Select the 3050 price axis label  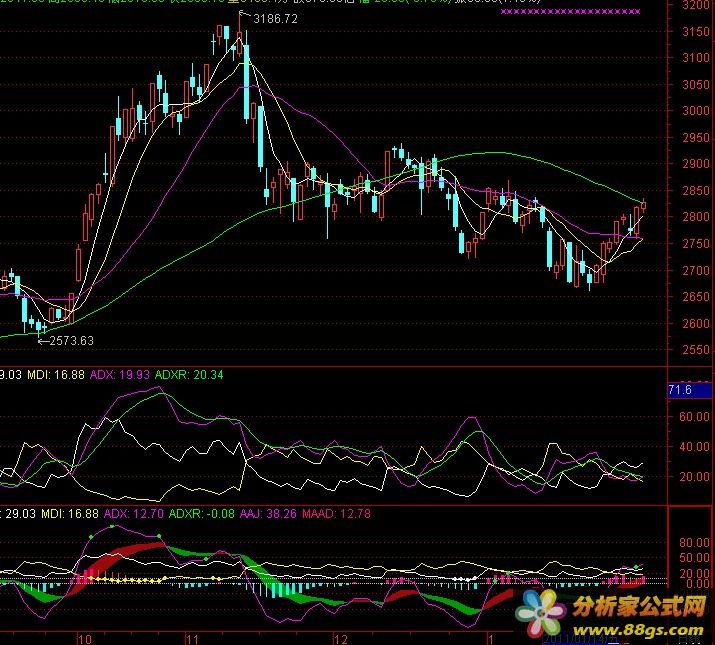695,85
